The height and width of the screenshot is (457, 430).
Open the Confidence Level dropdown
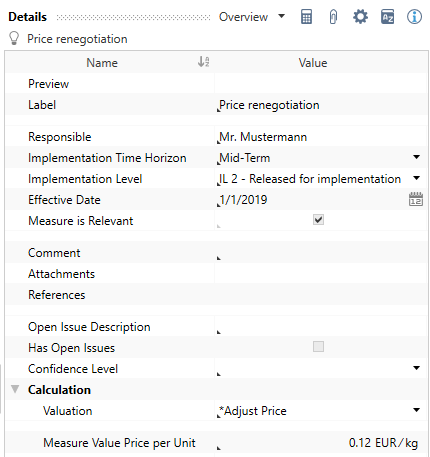[416, 368]
